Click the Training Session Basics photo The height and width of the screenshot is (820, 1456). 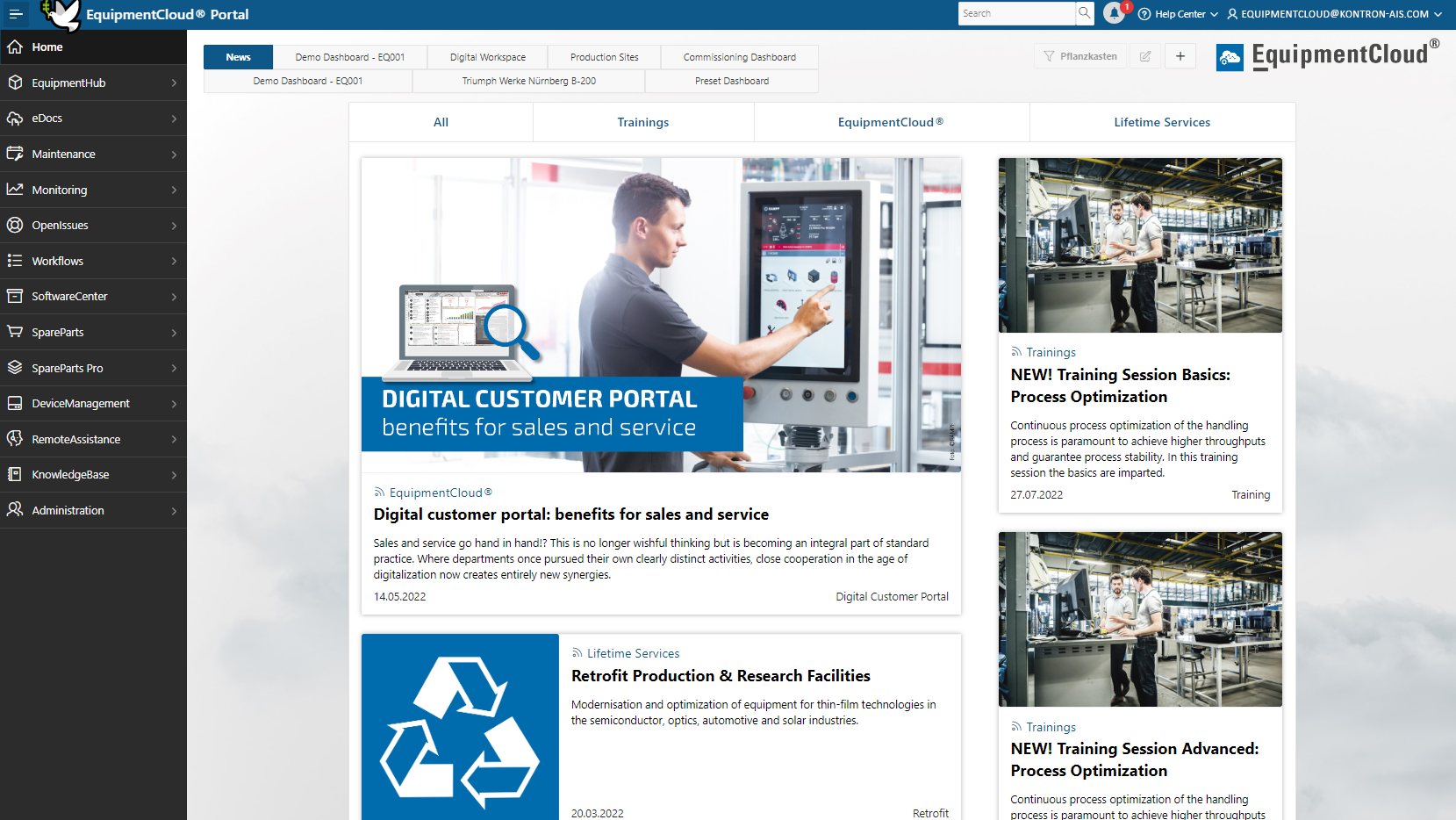(1140, 245)
